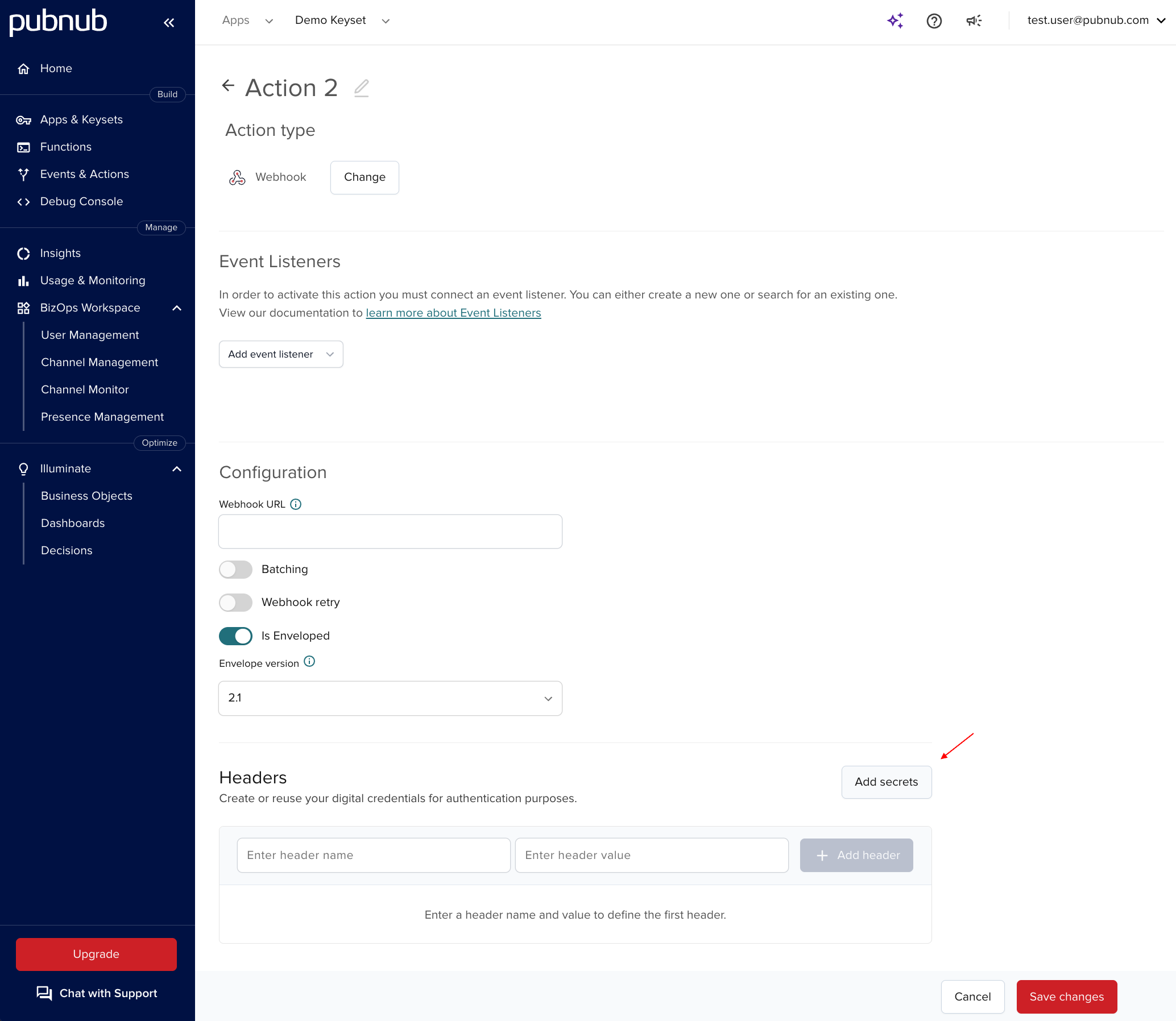The image size is (1176, 1021).
Task: Disable the Is Enveloped toggle
Action: pos(235,636)
